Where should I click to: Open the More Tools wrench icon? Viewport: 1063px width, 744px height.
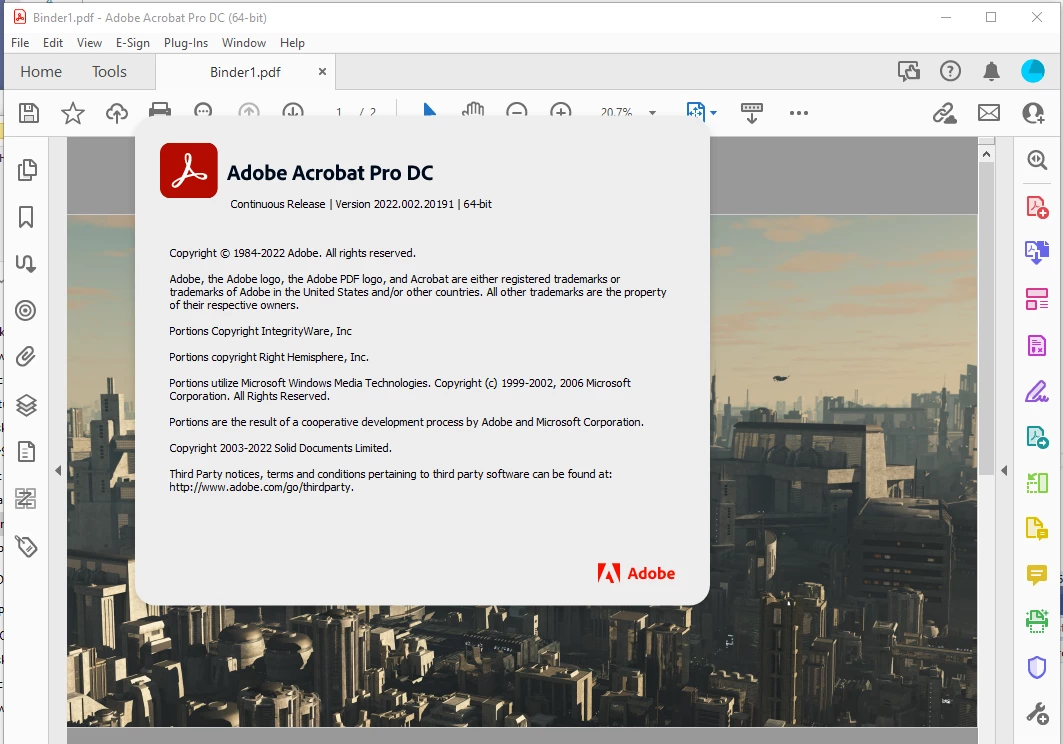click(1037, 713)
